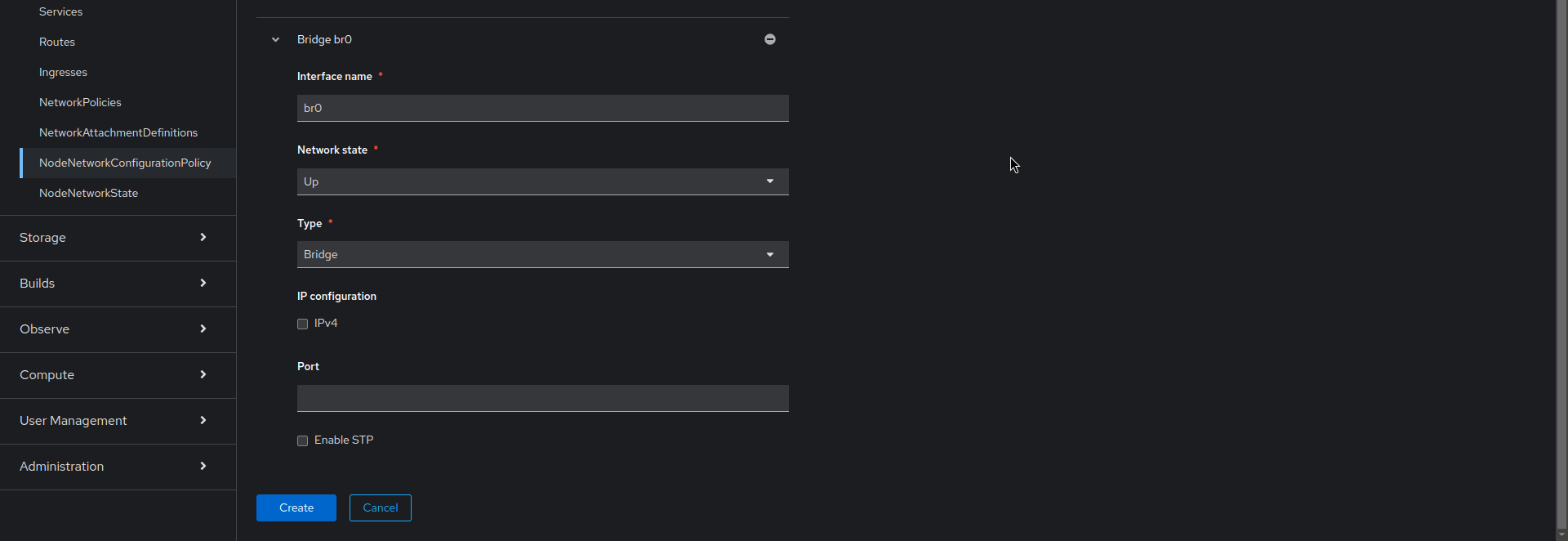1568x541 pixels.
Task: Collapse the Bridge br0 section chevron
Action: 275,39
